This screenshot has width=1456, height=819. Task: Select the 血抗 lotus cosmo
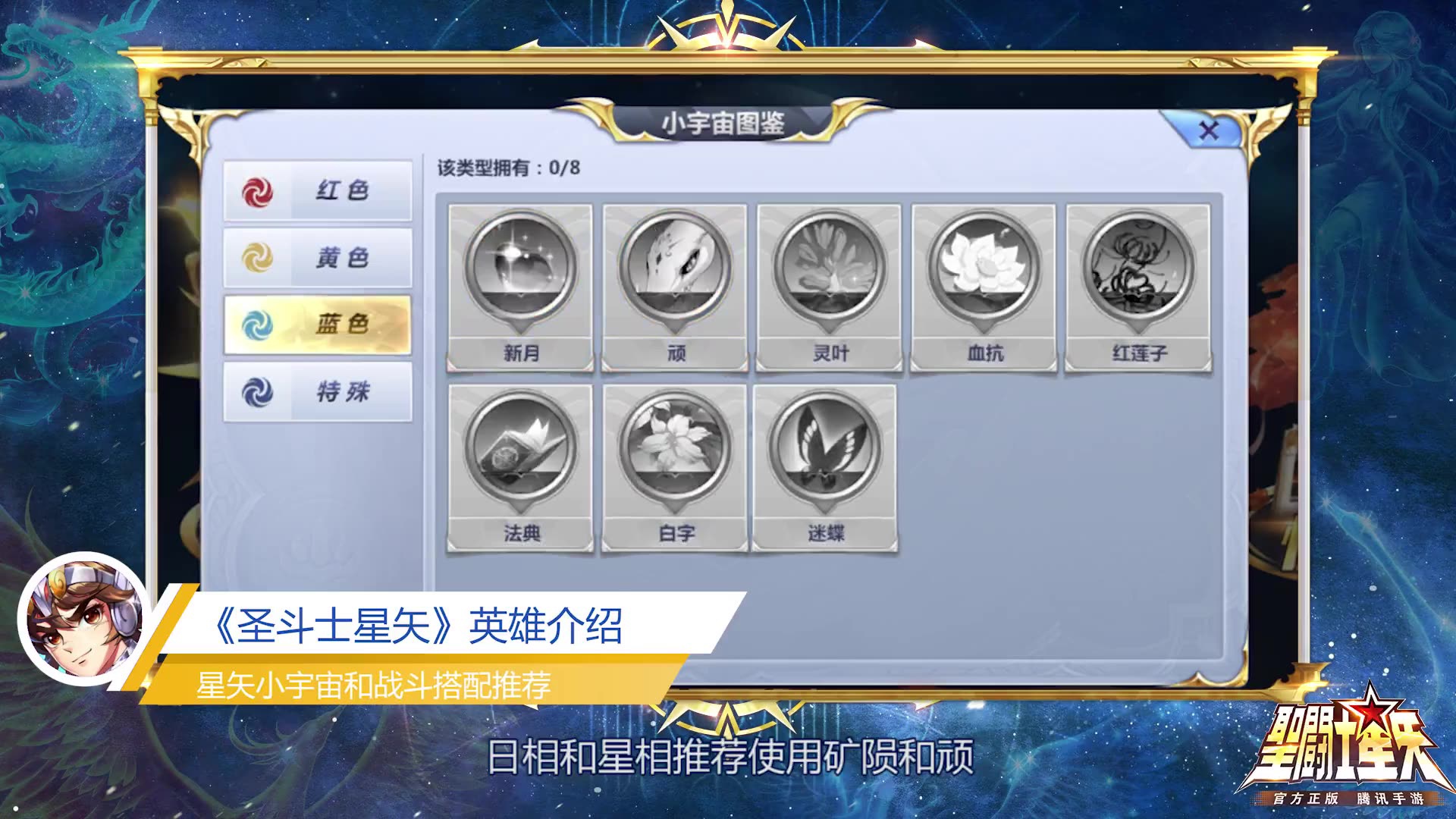[x=984, y=287]
